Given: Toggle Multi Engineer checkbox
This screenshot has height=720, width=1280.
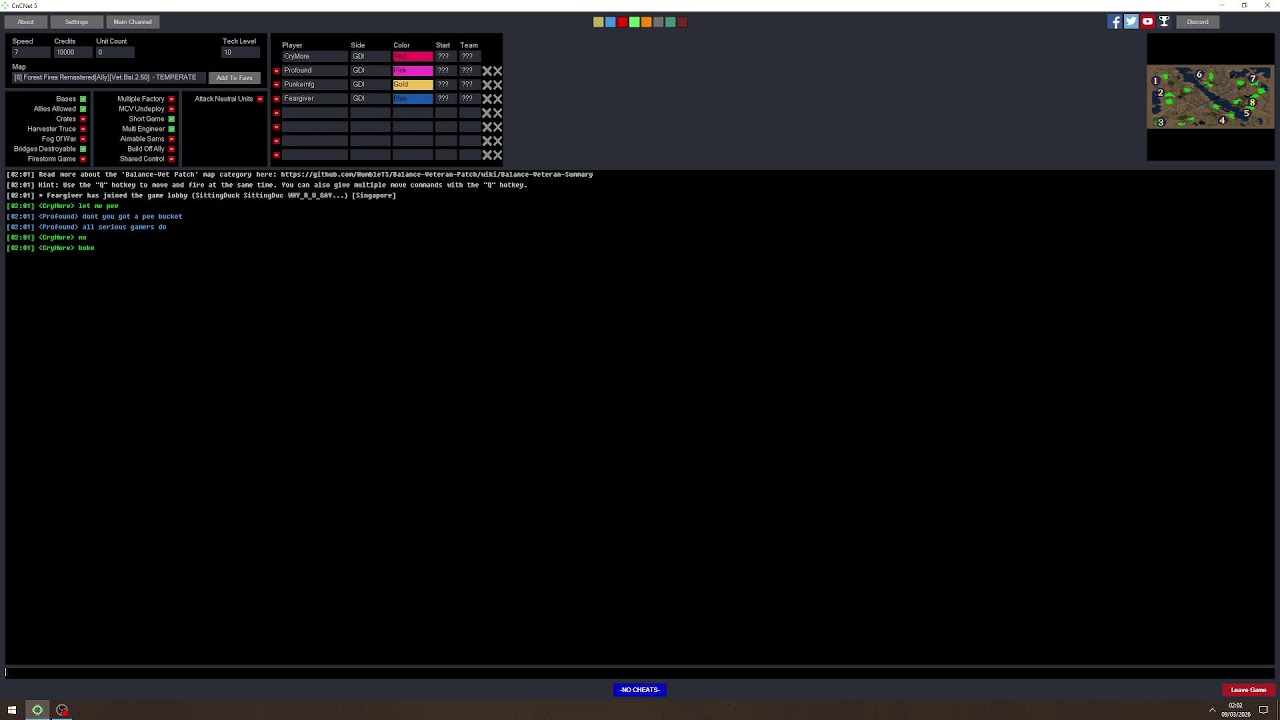Looking at the screenshot, I should click(x=171, y=129).
